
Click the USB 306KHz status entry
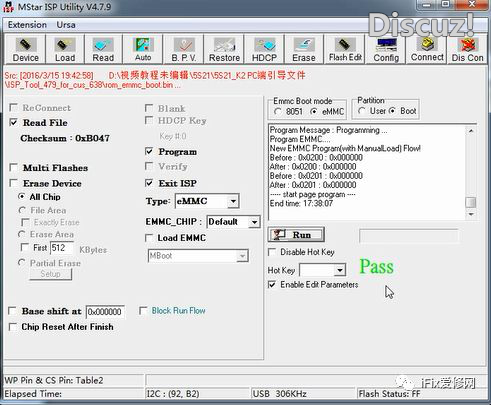pyautogui.click(x=303, y=394)
